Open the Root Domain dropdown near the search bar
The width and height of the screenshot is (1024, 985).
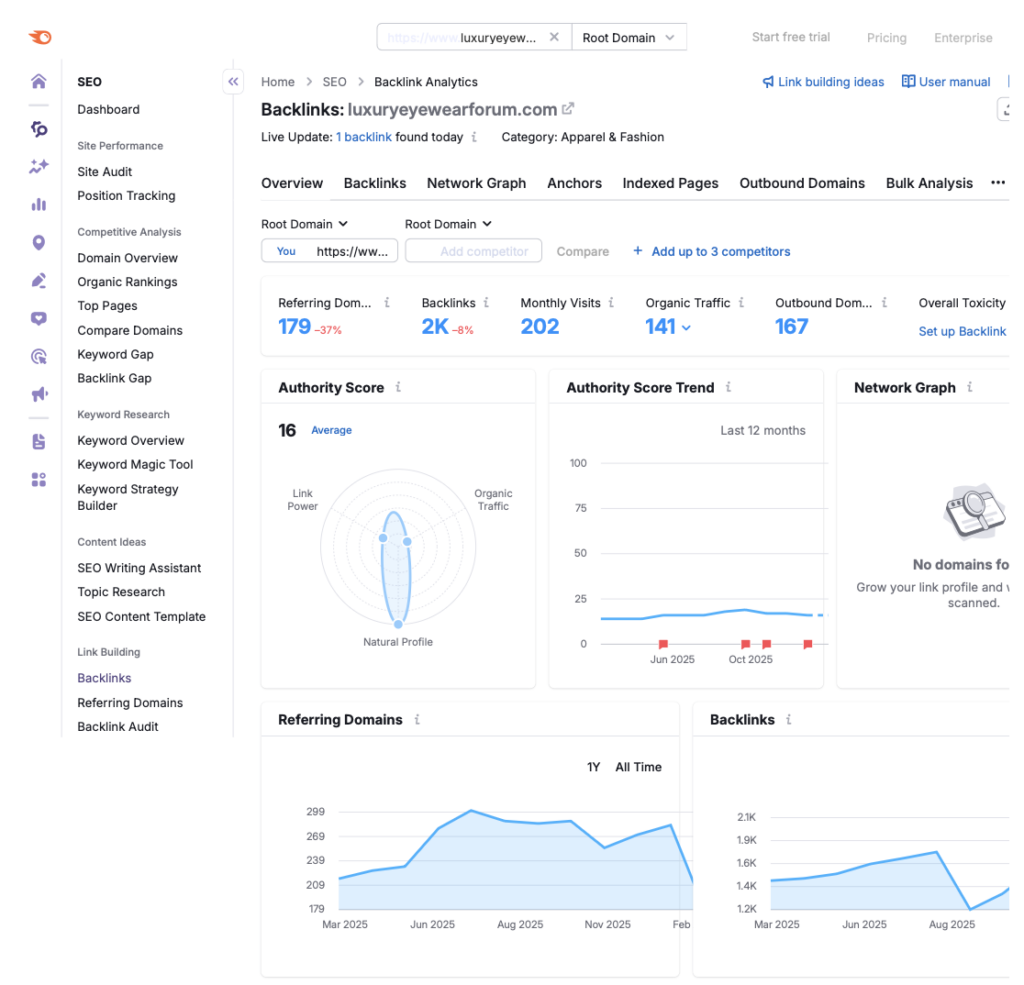point(628,37)
